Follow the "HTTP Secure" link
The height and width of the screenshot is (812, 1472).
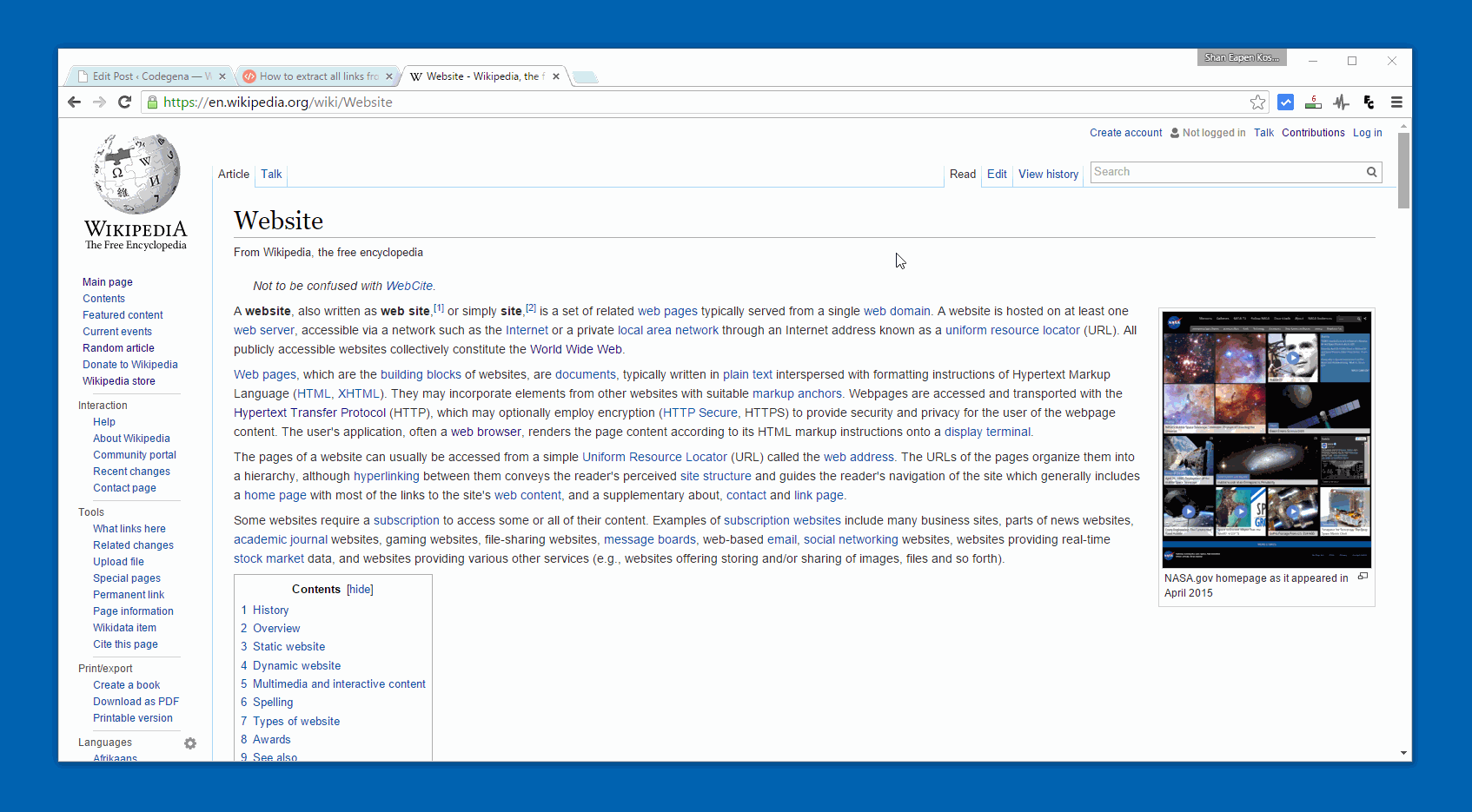pyautogui.click(x=700, y=413)
